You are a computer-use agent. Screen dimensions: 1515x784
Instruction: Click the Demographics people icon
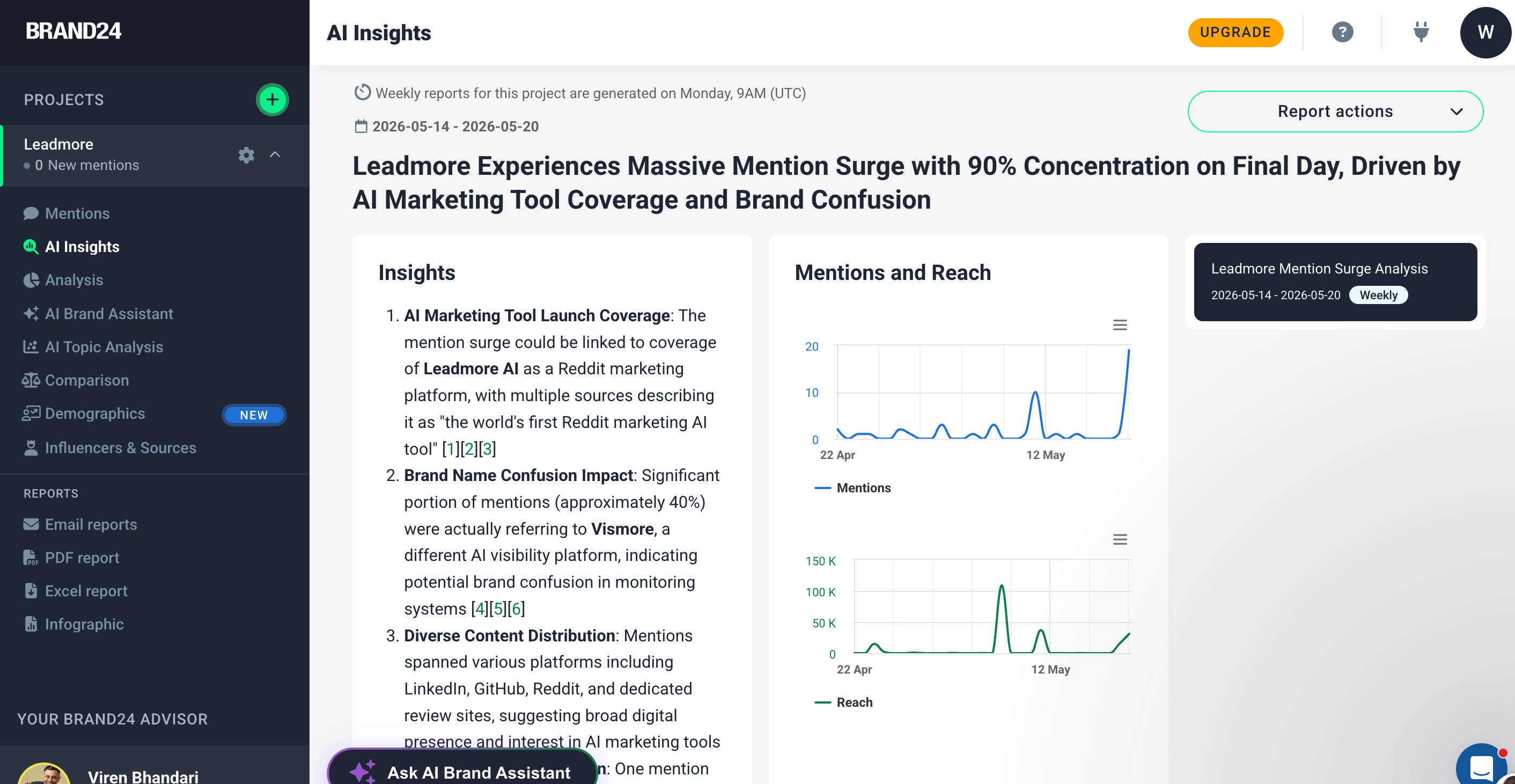tap(31, 414)
